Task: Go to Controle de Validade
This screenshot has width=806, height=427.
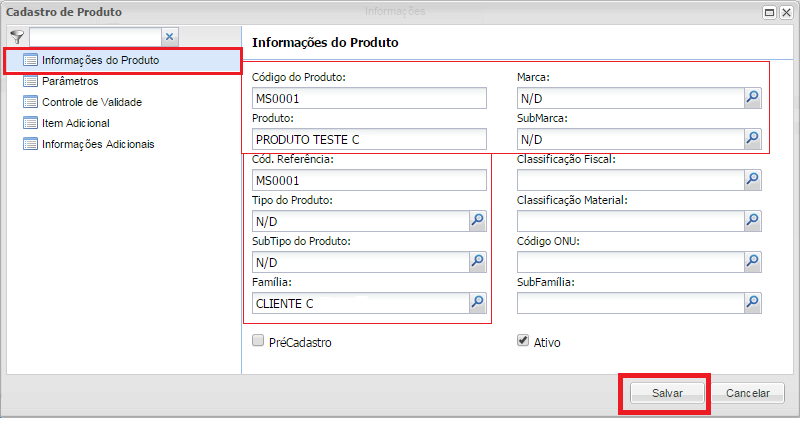Action: [91, 102]
